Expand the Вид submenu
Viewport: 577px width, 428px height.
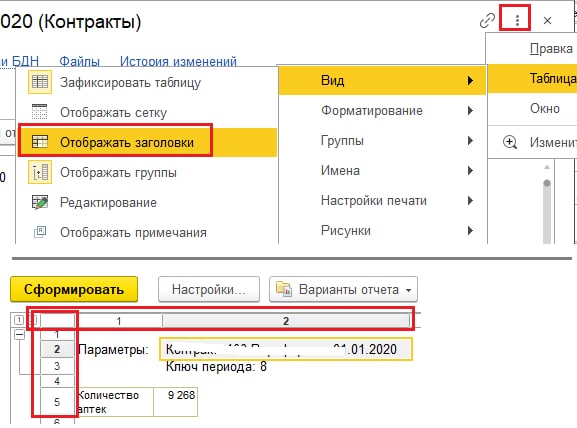(383, 80)
